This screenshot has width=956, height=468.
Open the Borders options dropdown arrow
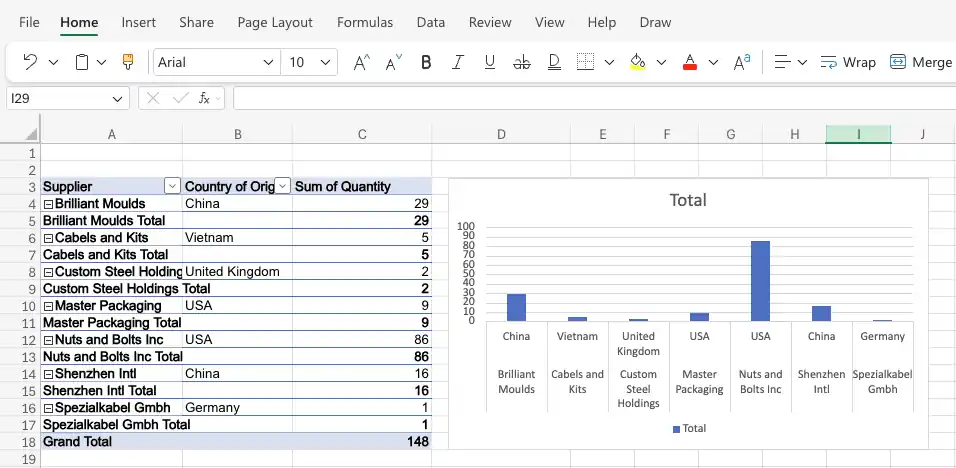pyautogui.click(x=608, y=62)
